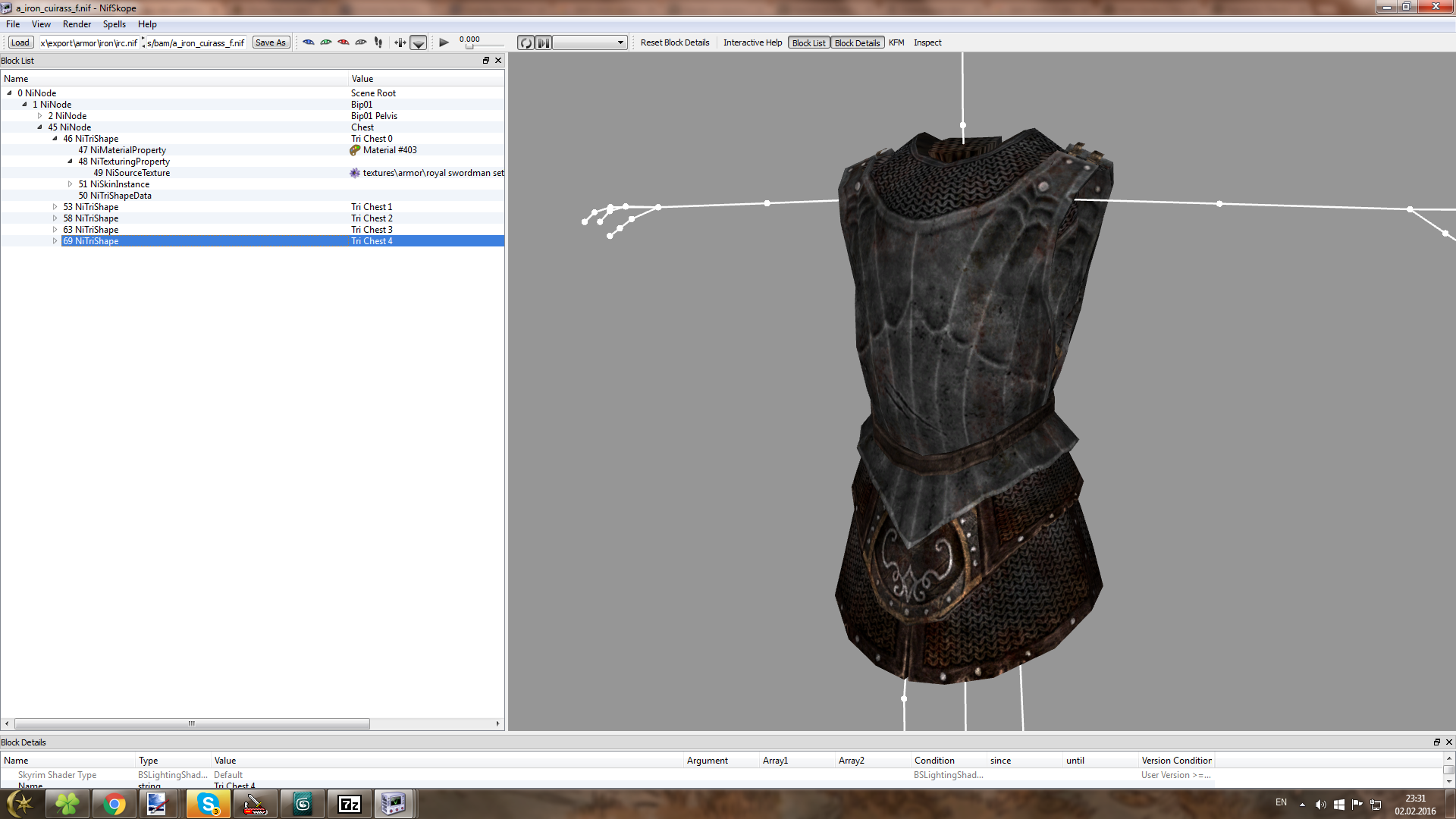Expand the 2 NiNode Bip01 Pelvis
The height and width of the screenshot is (819, 1456).
click(x=39, y=116)
